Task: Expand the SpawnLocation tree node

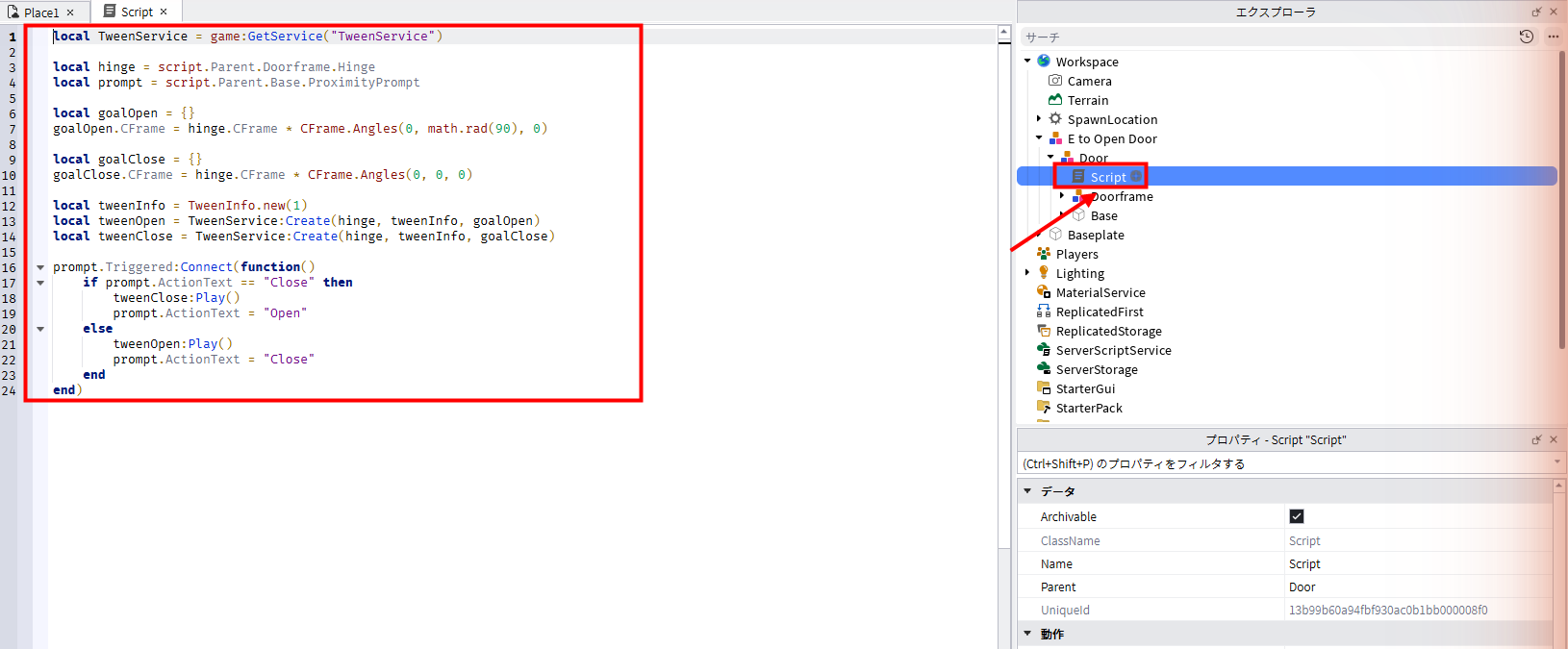Action: 1039,119
